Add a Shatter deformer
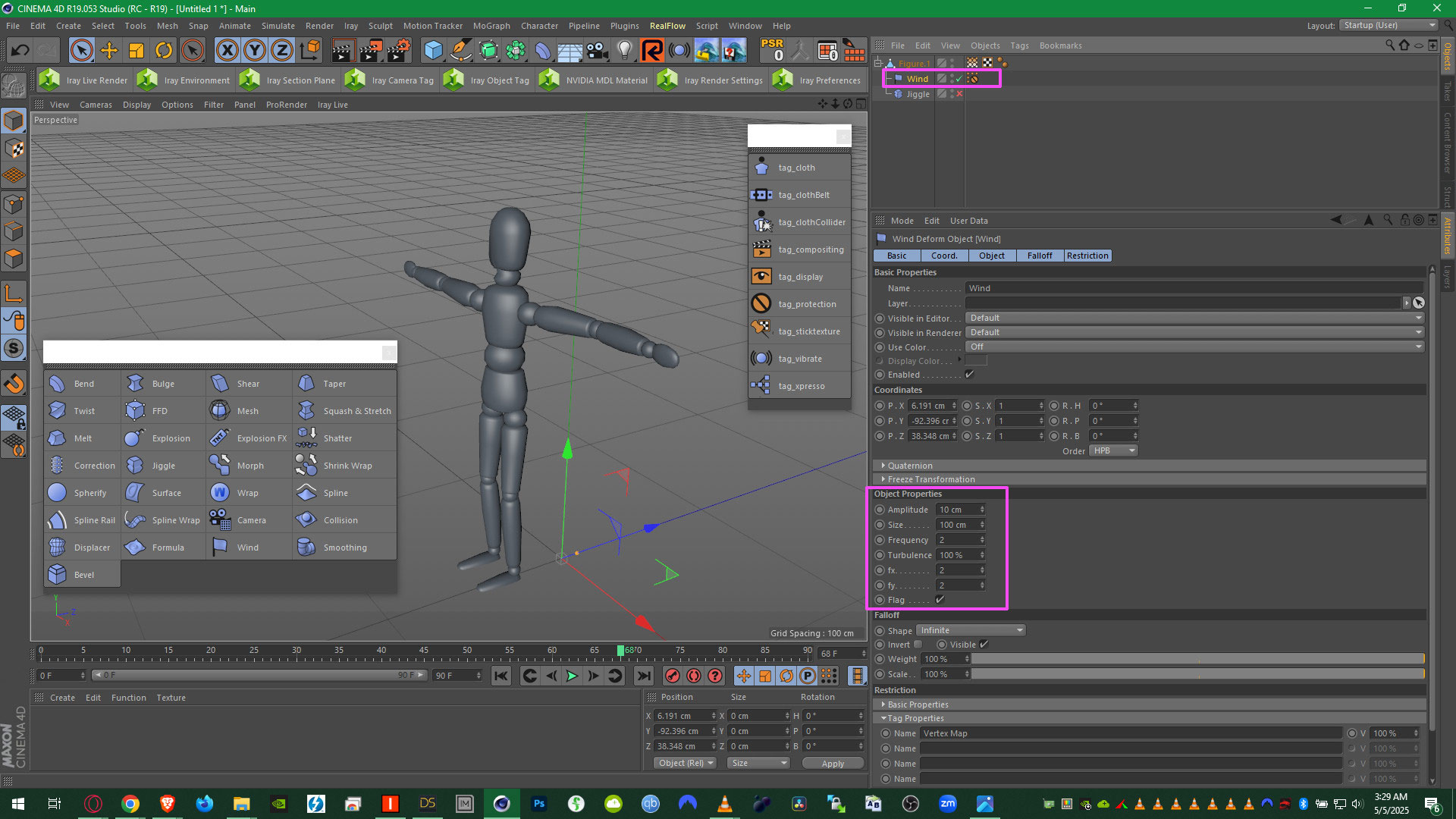The width and height of the screenshot is (1456, 819). coord(344,438)
